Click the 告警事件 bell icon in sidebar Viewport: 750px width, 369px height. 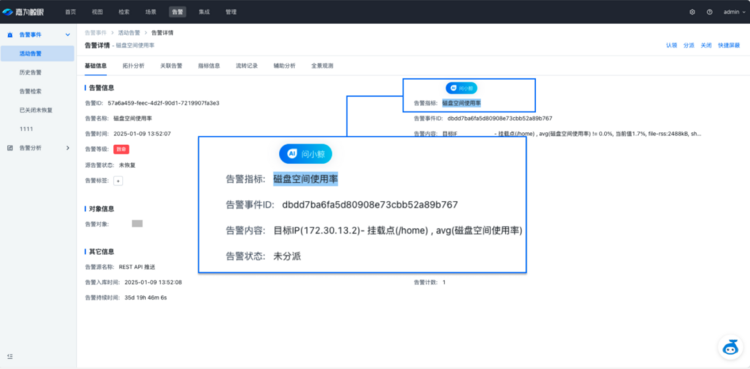tap(10, 35)
